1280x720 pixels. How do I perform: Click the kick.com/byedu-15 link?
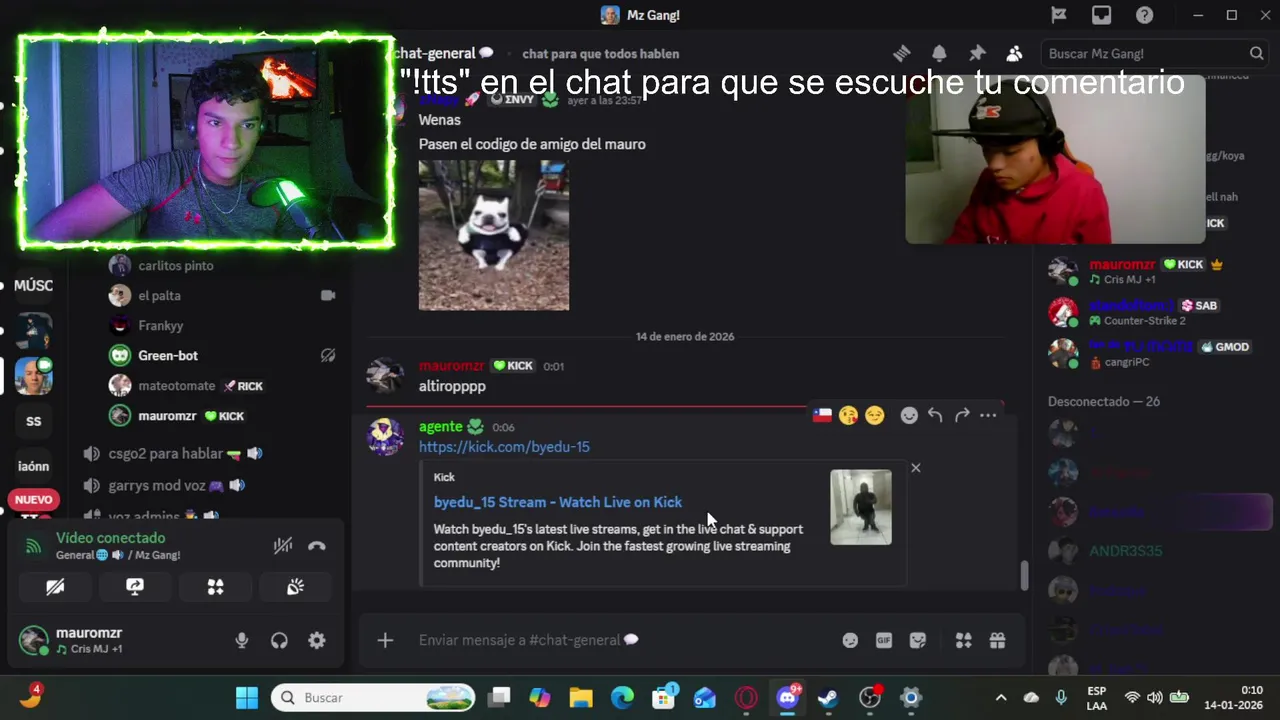pyautogui.click(x=504, y=447)
